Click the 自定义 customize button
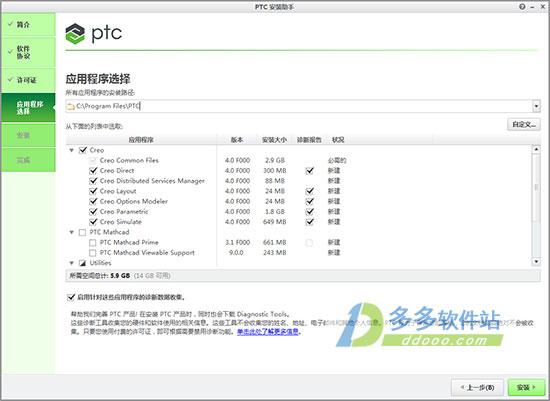The height and width of the screenshot is (401, 550). (524, 125)
